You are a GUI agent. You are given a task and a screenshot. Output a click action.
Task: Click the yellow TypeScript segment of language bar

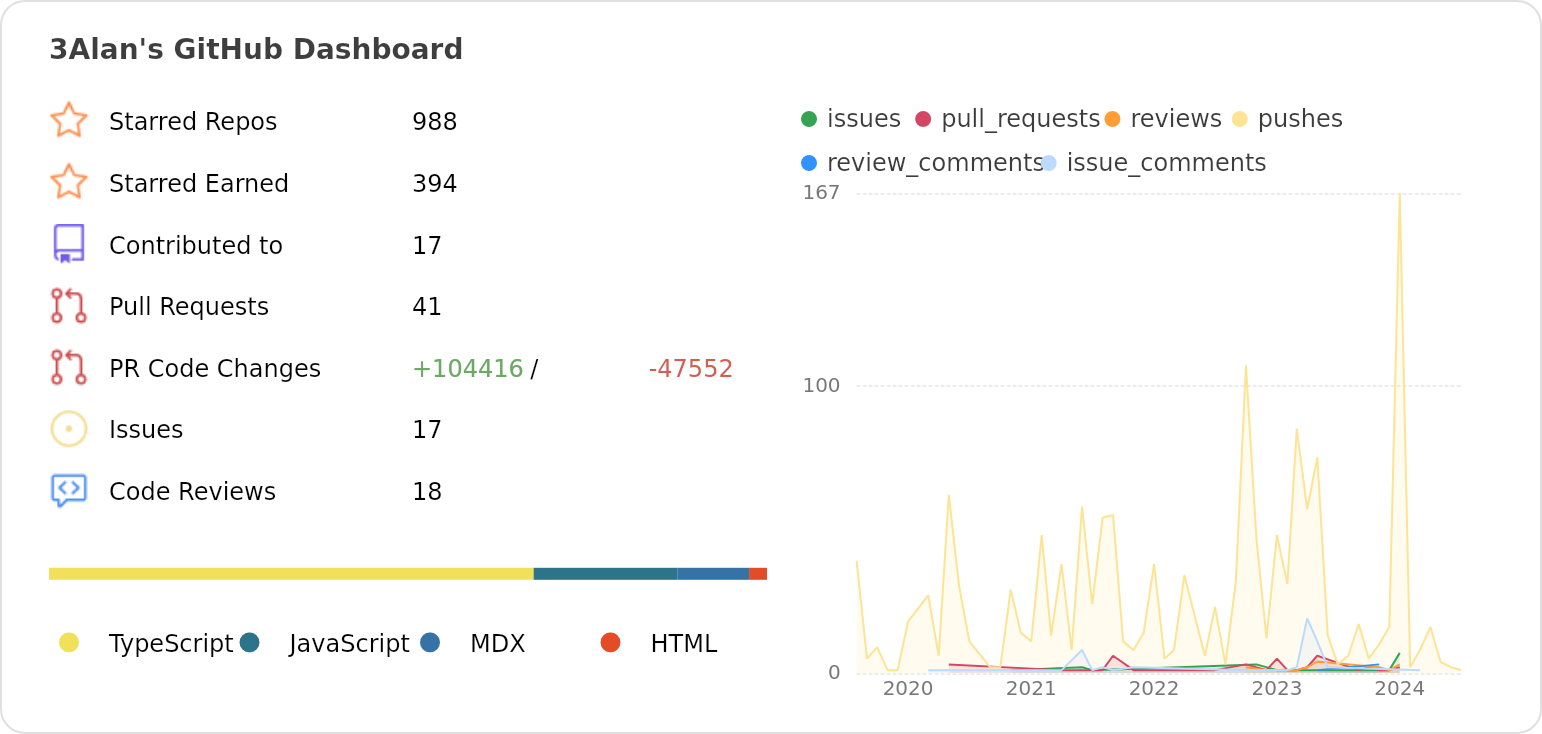291,574
